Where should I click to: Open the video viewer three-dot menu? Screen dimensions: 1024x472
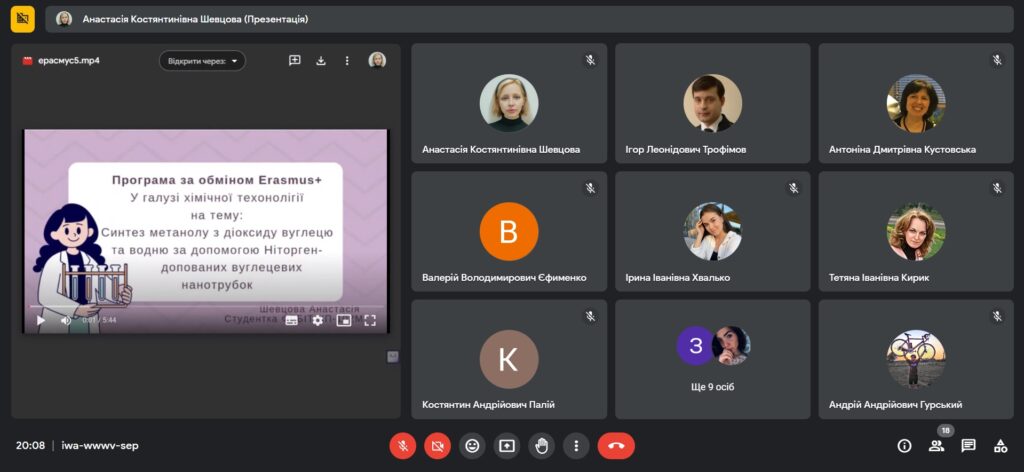(x=347, y=61)
